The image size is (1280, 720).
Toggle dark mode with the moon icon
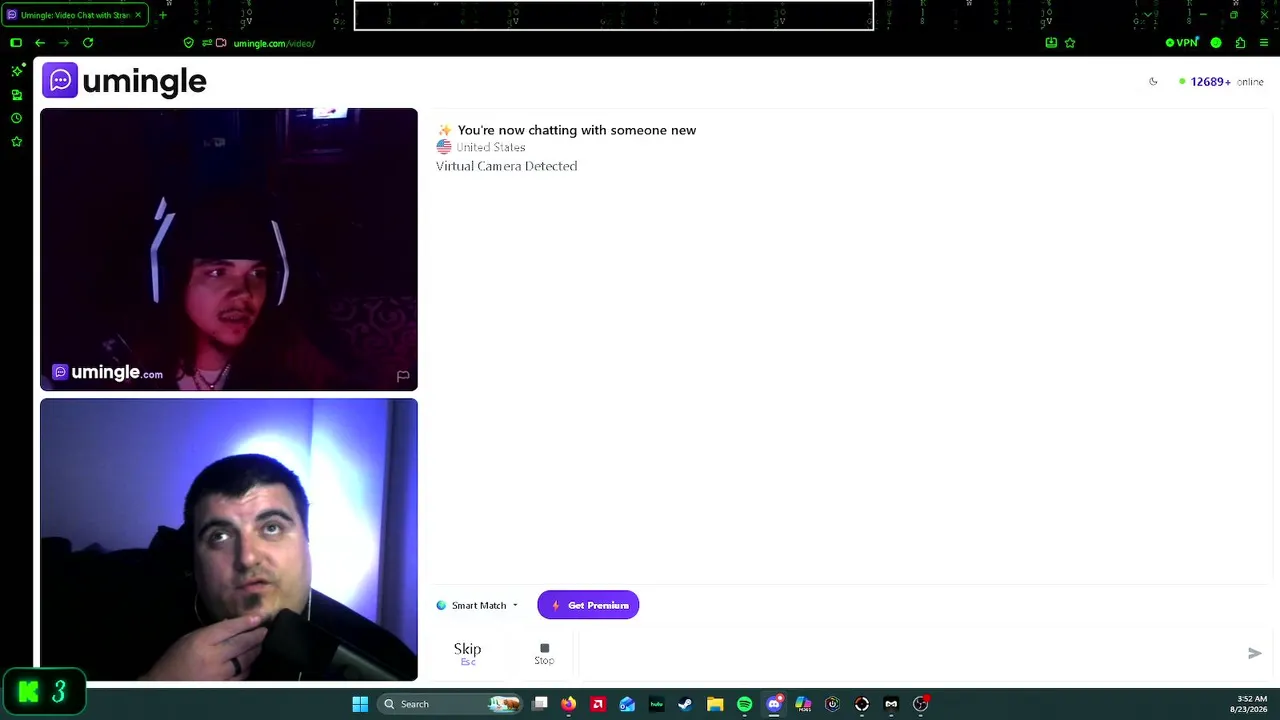tap(1153, 82)
